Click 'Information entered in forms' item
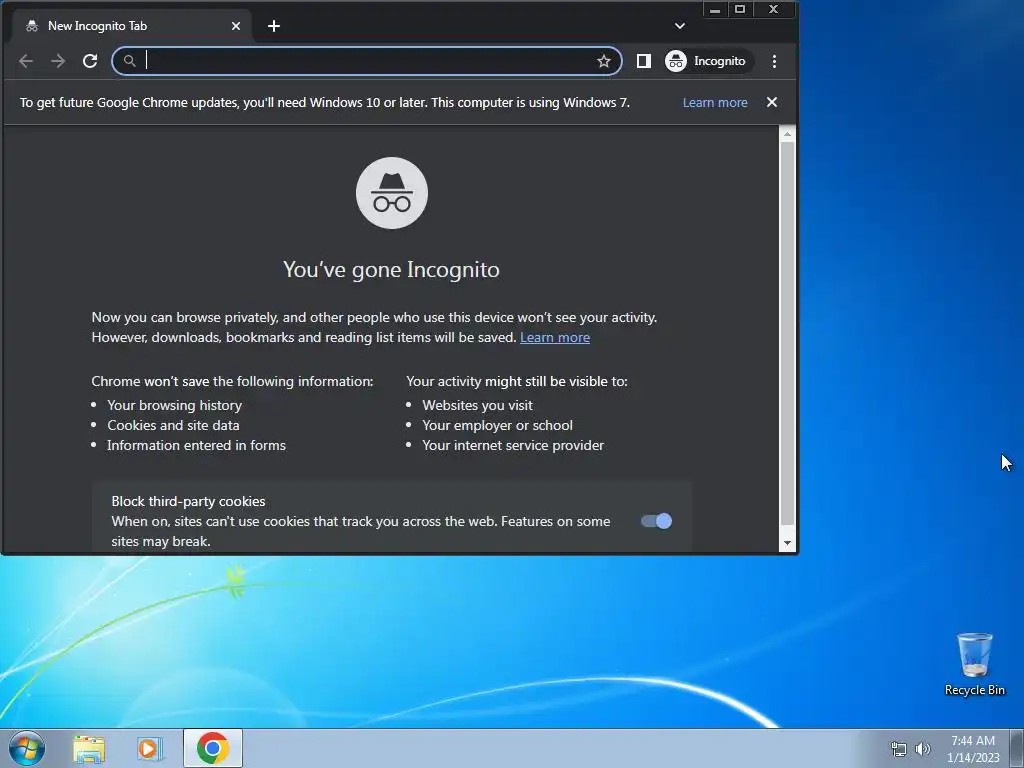 point(196,445)
